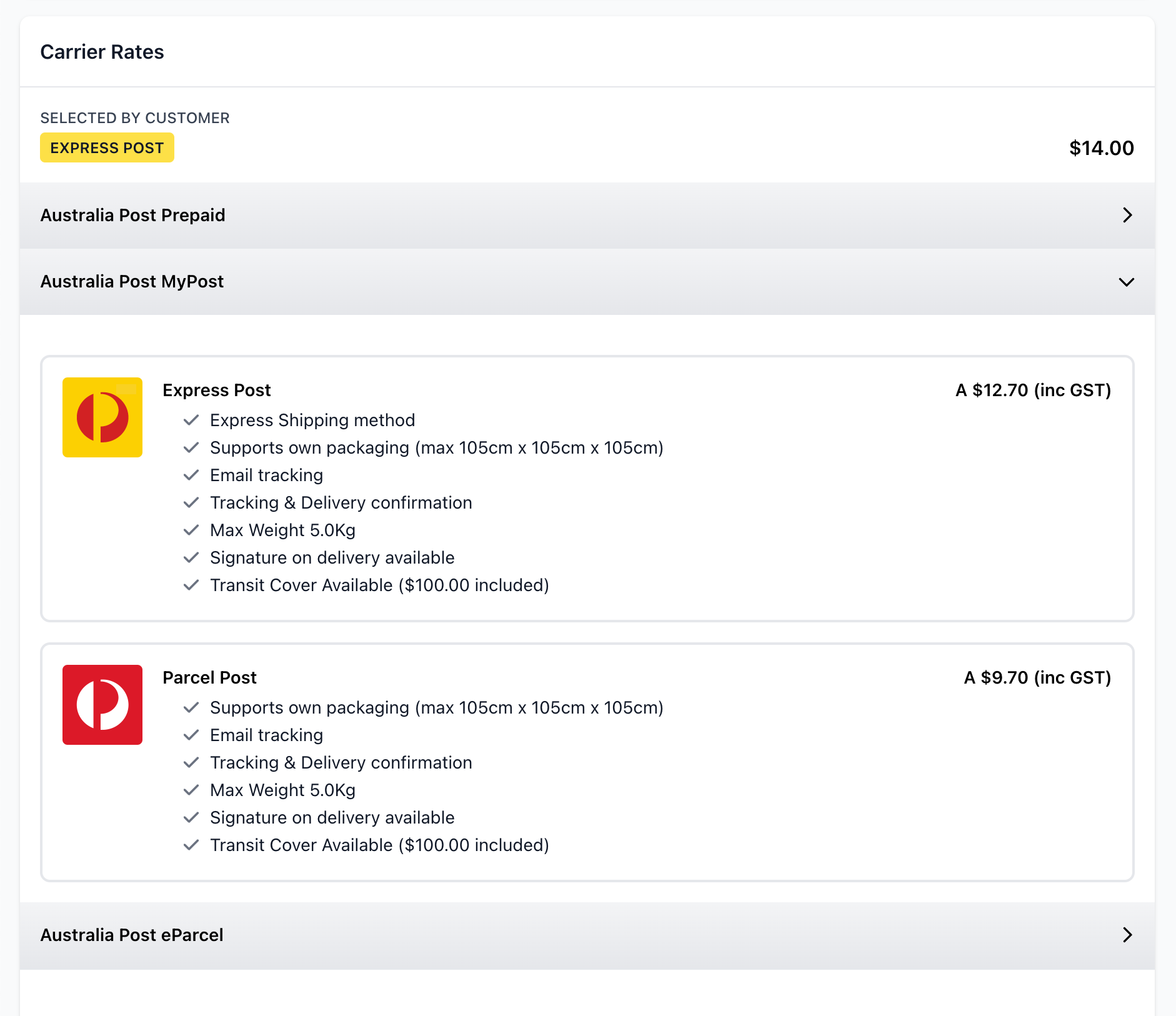Viewport: 1176px width, 1016px height.
Task: Click the yellow Express Post logo icon
Action: click(102, 417)
